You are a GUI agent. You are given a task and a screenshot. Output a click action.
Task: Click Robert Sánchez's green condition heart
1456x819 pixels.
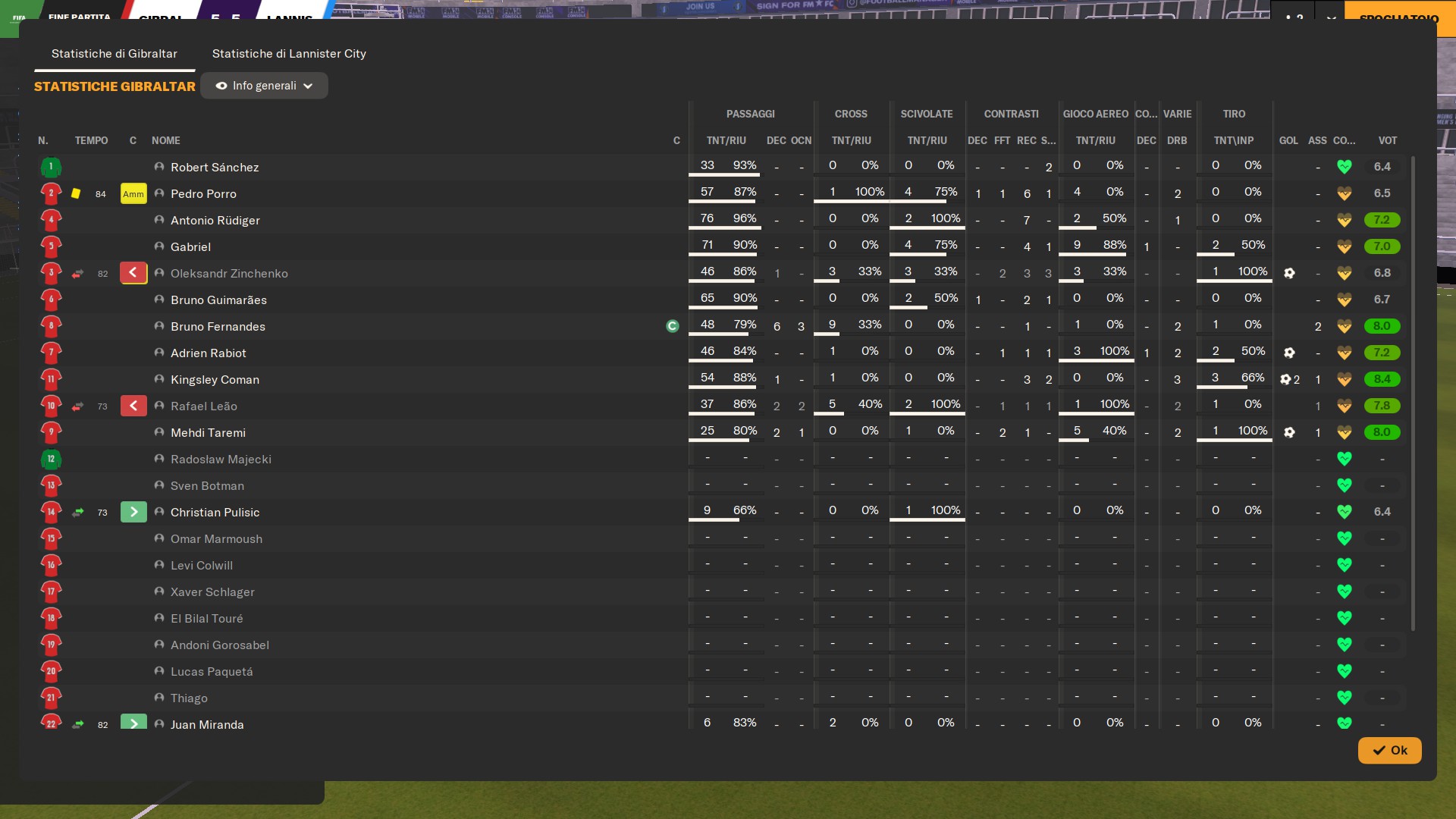[1344, 167]
